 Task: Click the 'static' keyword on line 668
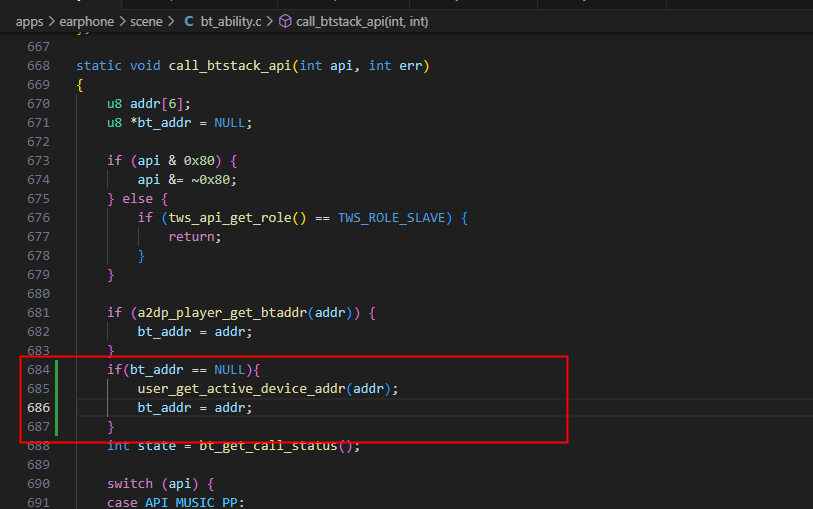click(x=99, y=66)
